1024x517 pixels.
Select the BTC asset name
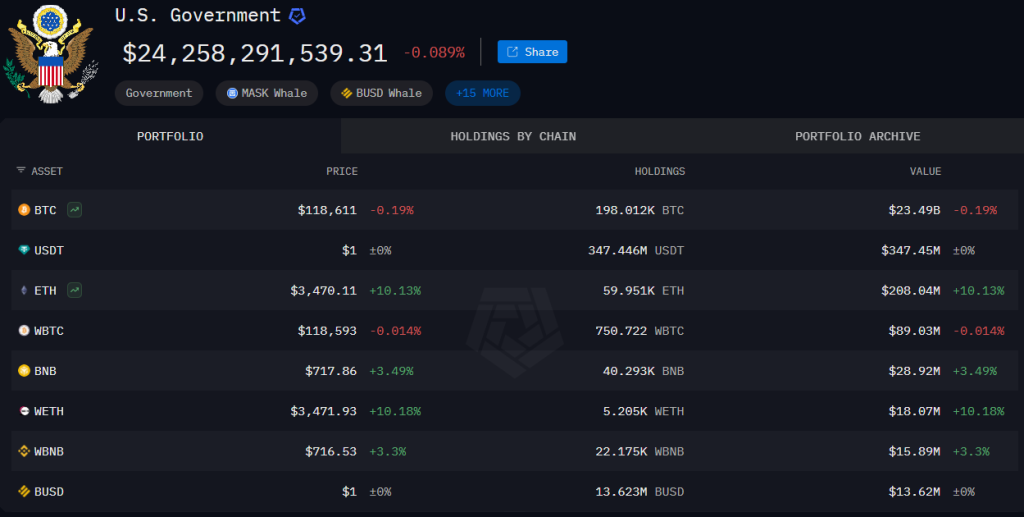point(45,210)
